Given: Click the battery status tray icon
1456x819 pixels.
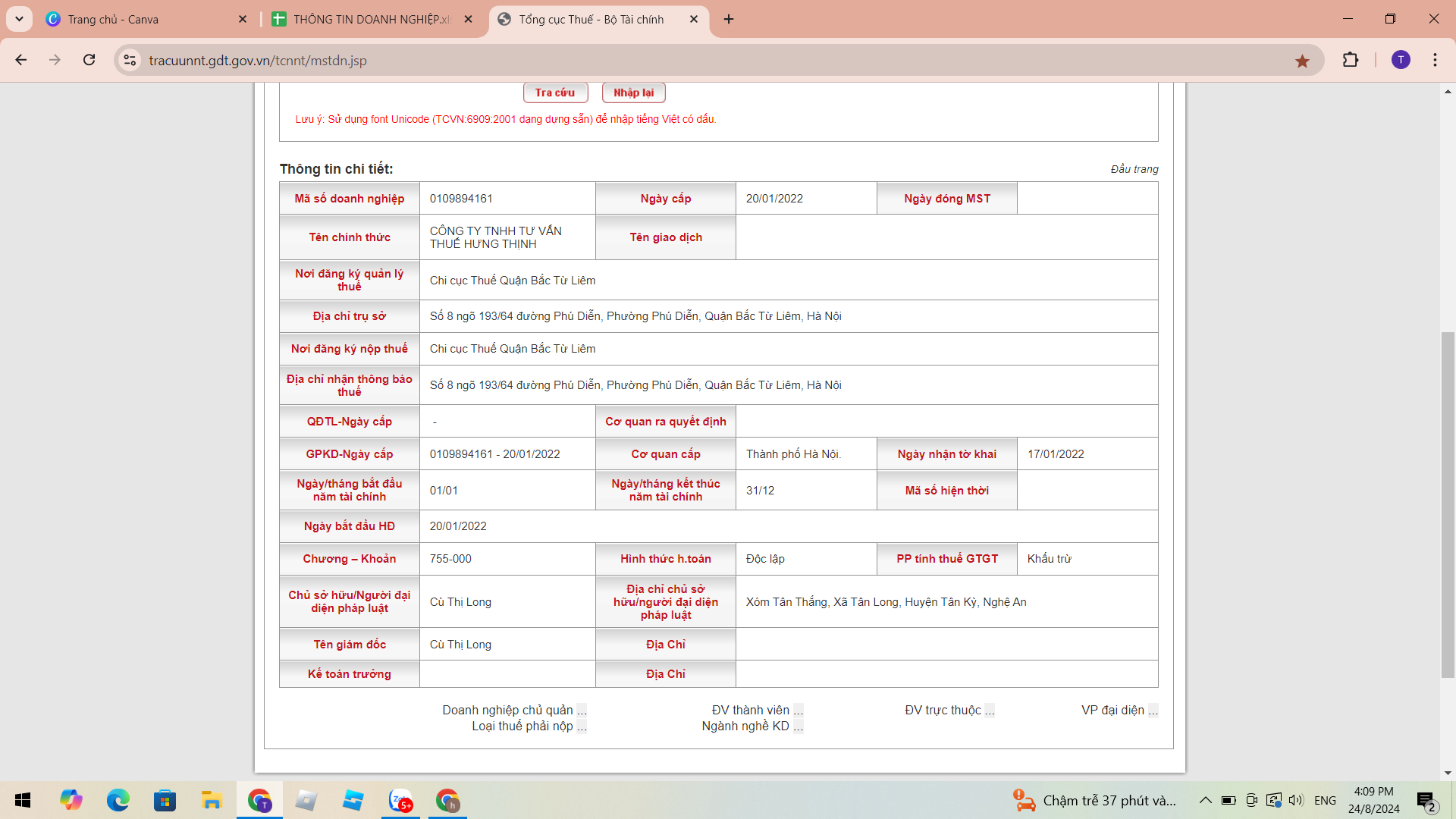Looking at the screenshot, I should pyautogui.click(x=1228, y=800).
